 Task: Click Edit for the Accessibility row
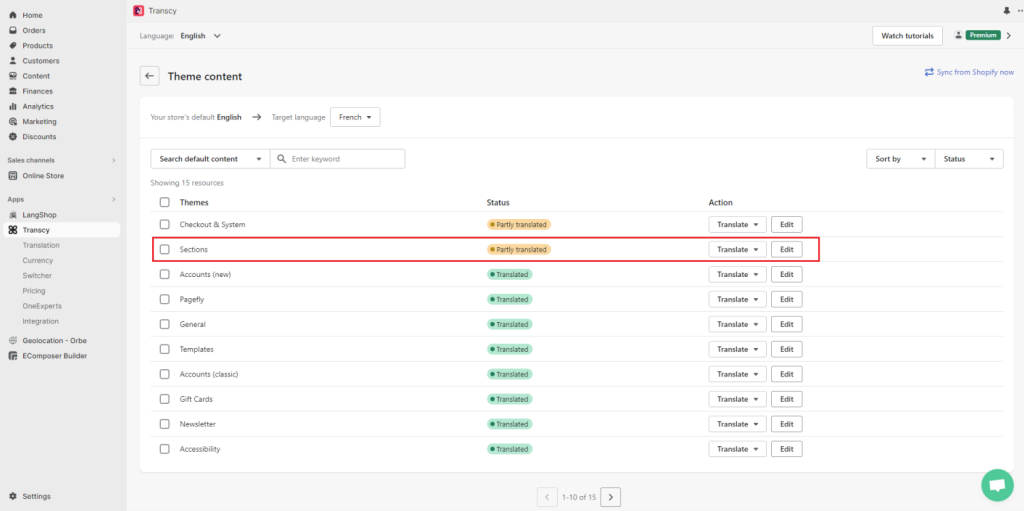786,449
